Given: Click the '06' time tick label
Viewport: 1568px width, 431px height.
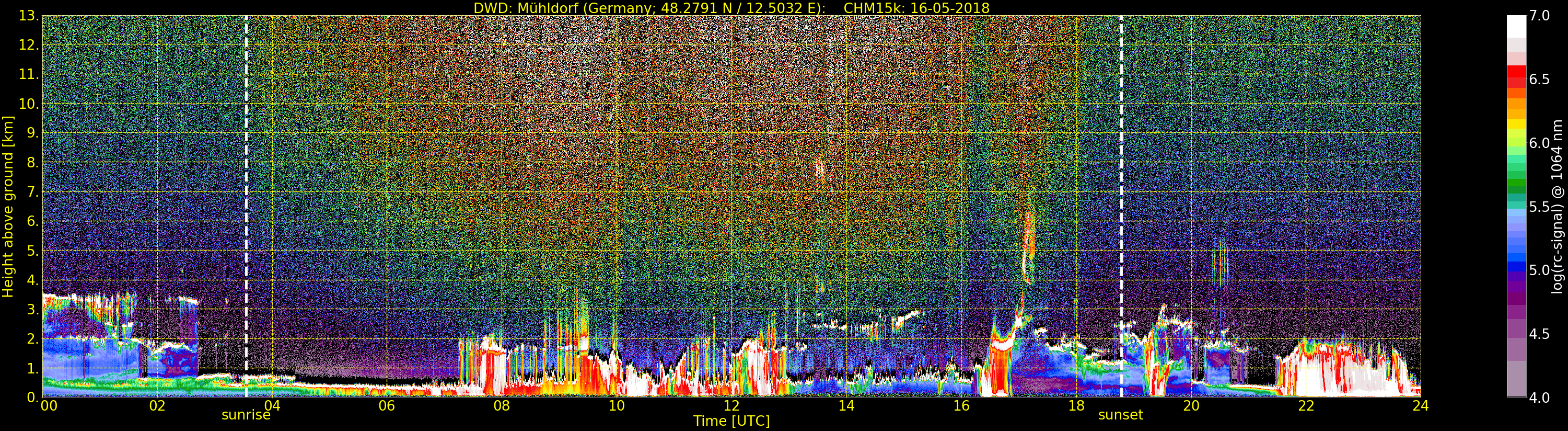Looking at the screenshot, I should pyautogui.click(x=387, y=406).
